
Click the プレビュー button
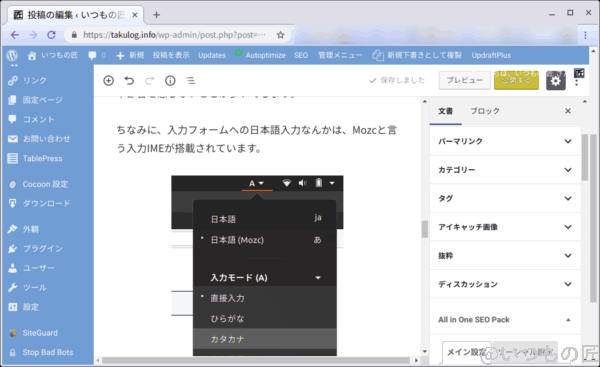pyautogui.click(x=465, y=80)
